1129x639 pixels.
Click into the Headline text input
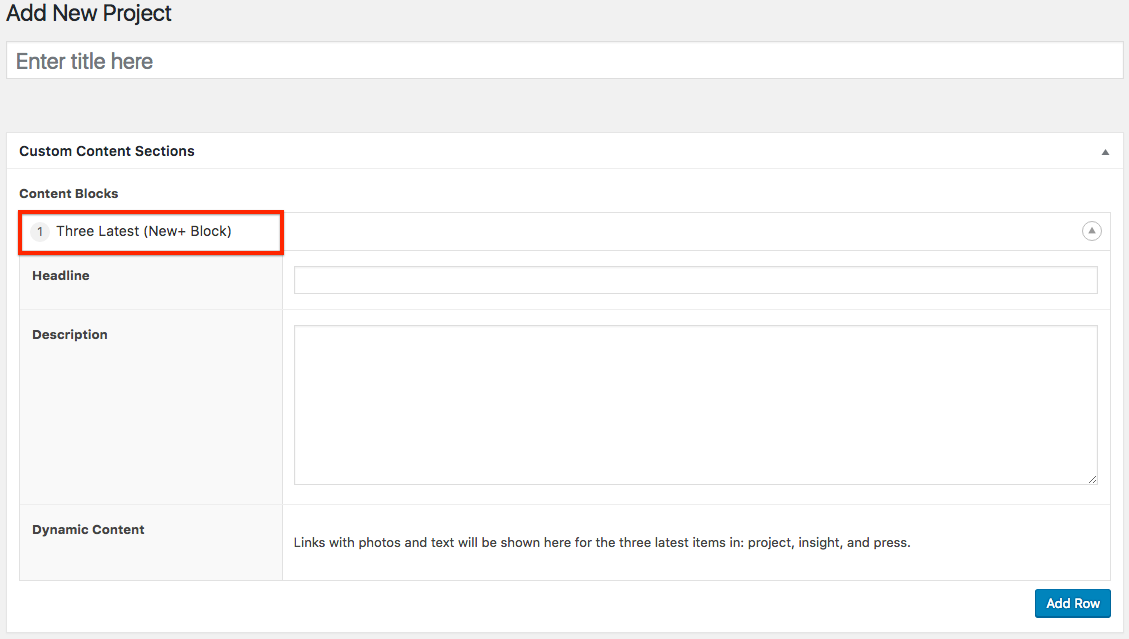coord(695,280)
